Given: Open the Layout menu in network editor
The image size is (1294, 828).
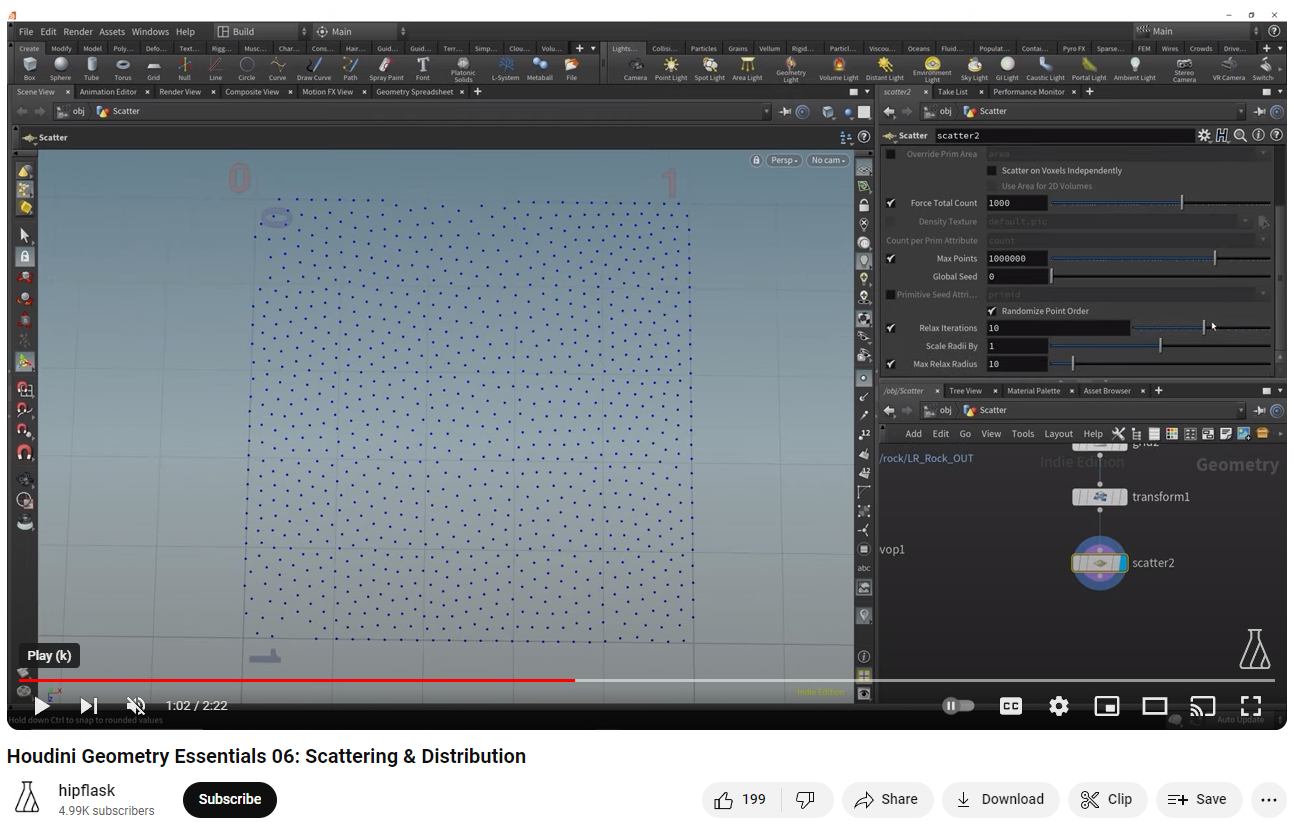Looking at the screenshot, I should [1058, 434].
